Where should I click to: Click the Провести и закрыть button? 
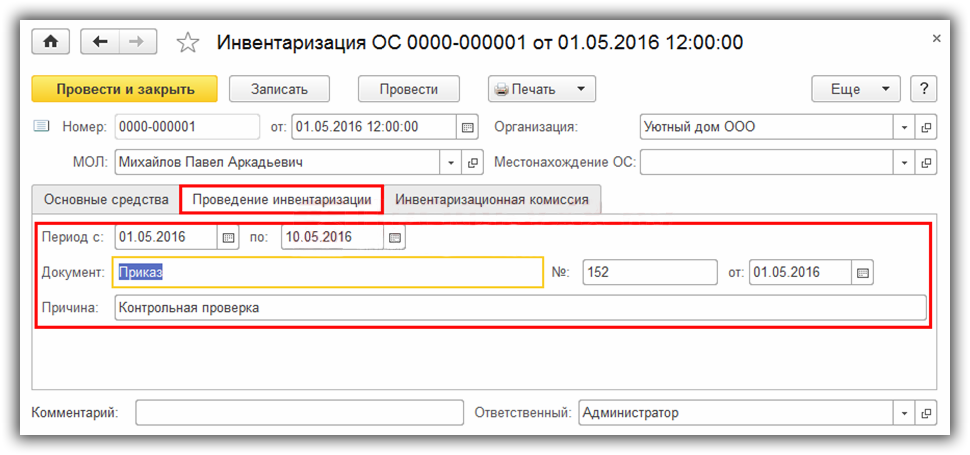pyautogui.click(x=125, y=89)
